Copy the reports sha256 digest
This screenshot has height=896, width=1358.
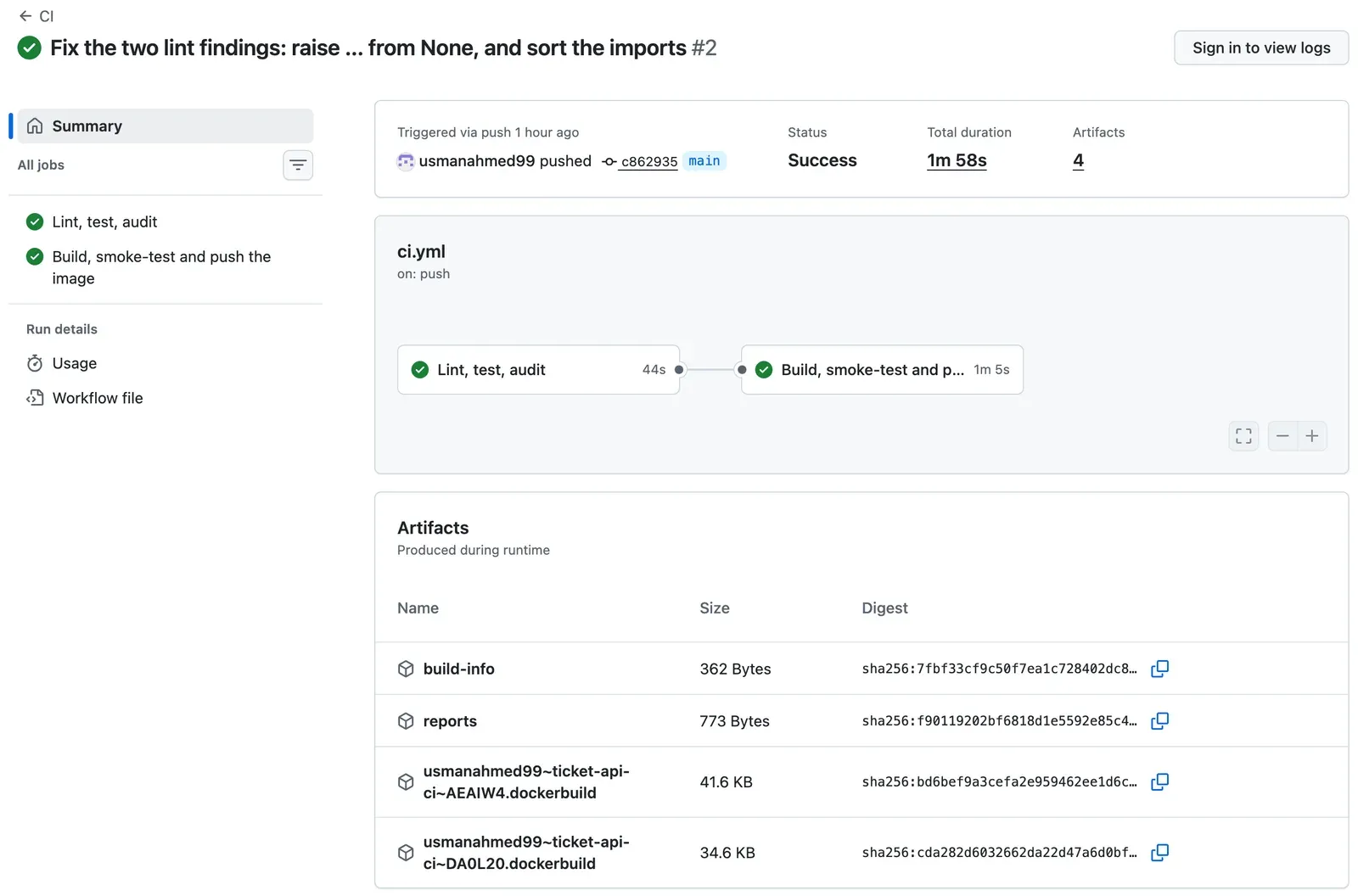coord(1159,721)
